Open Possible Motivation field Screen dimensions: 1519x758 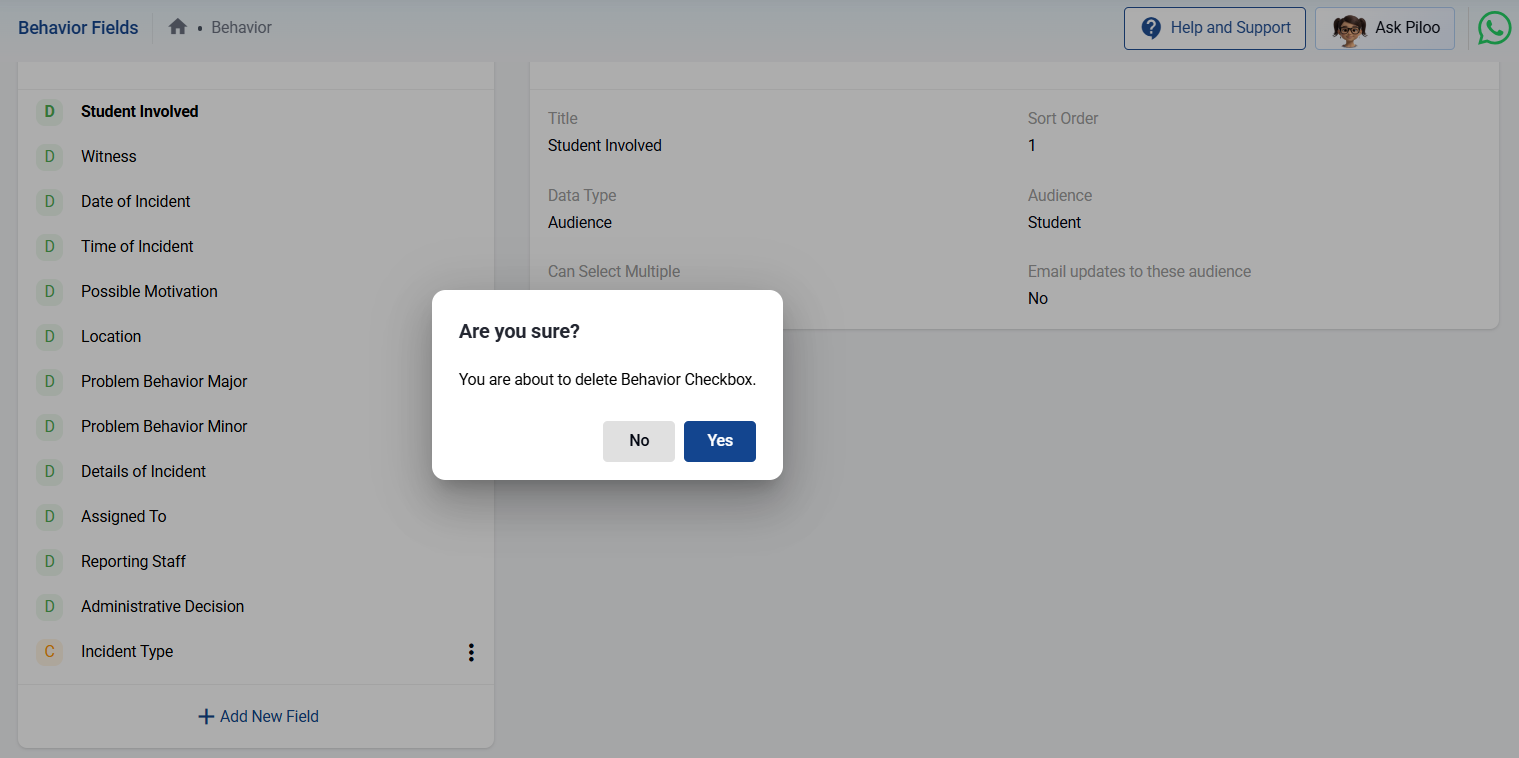149,291
